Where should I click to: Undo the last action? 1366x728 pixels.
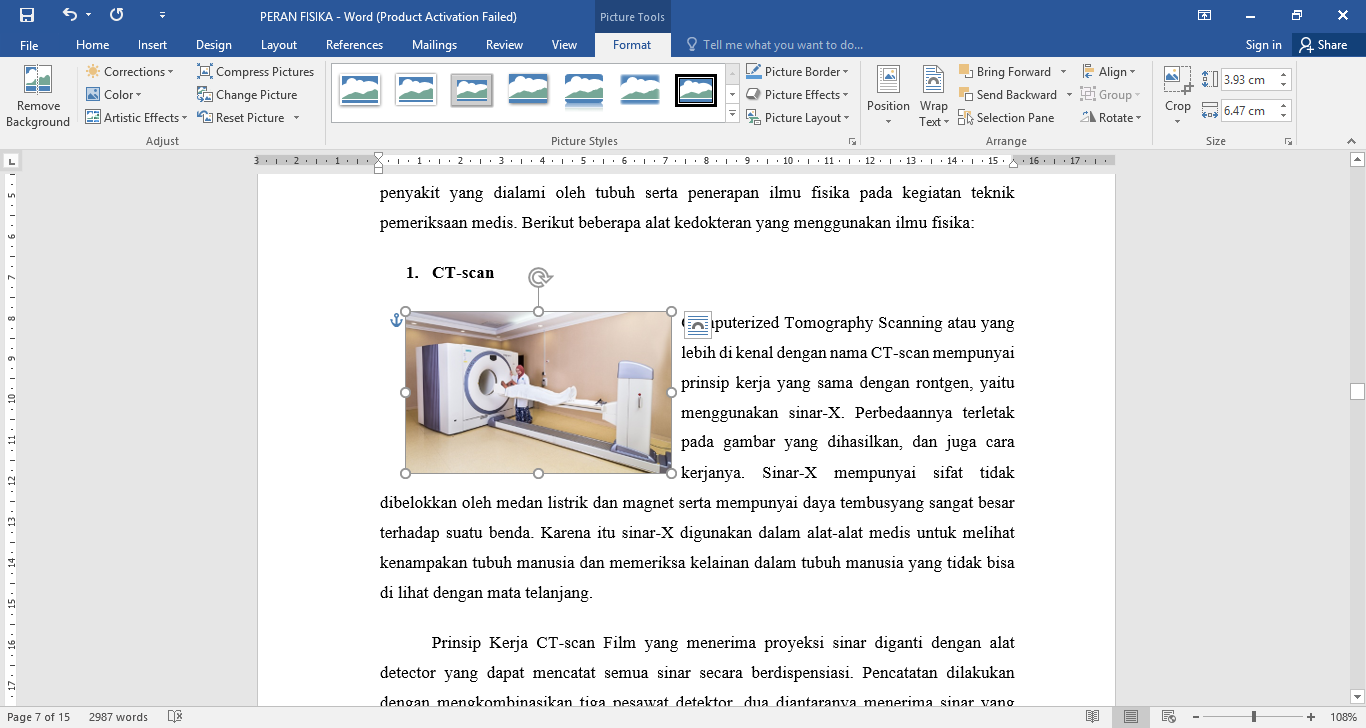click(x=69, y=15)
